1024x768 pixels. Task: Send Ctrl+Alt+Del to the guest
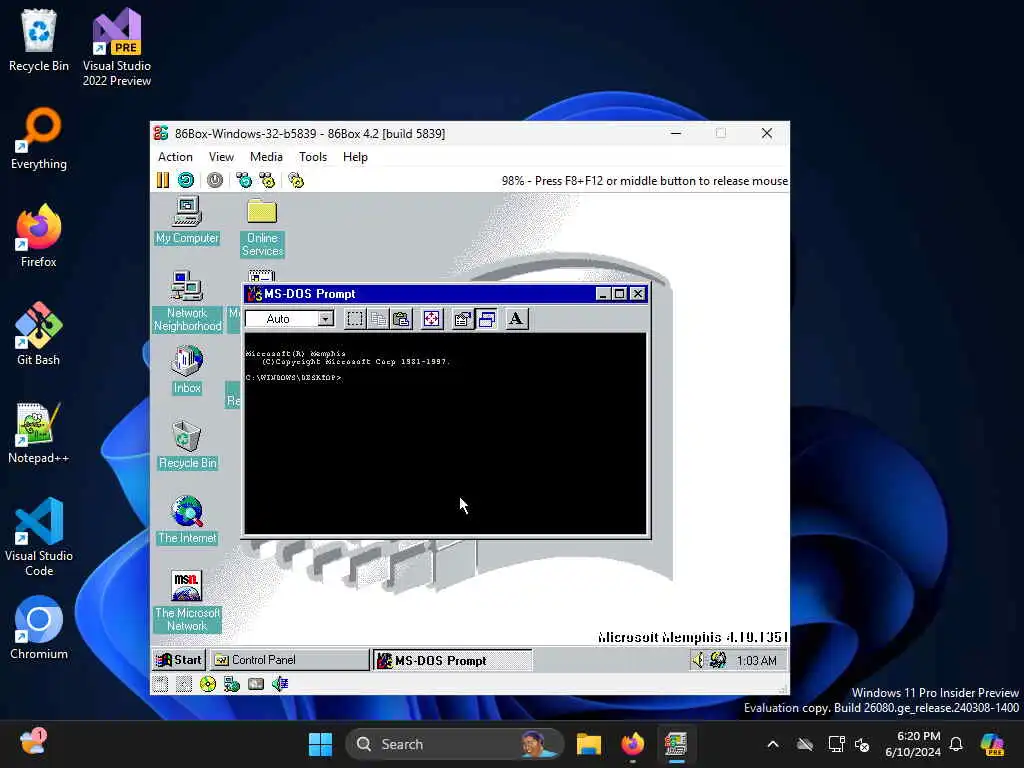(244, 180)
